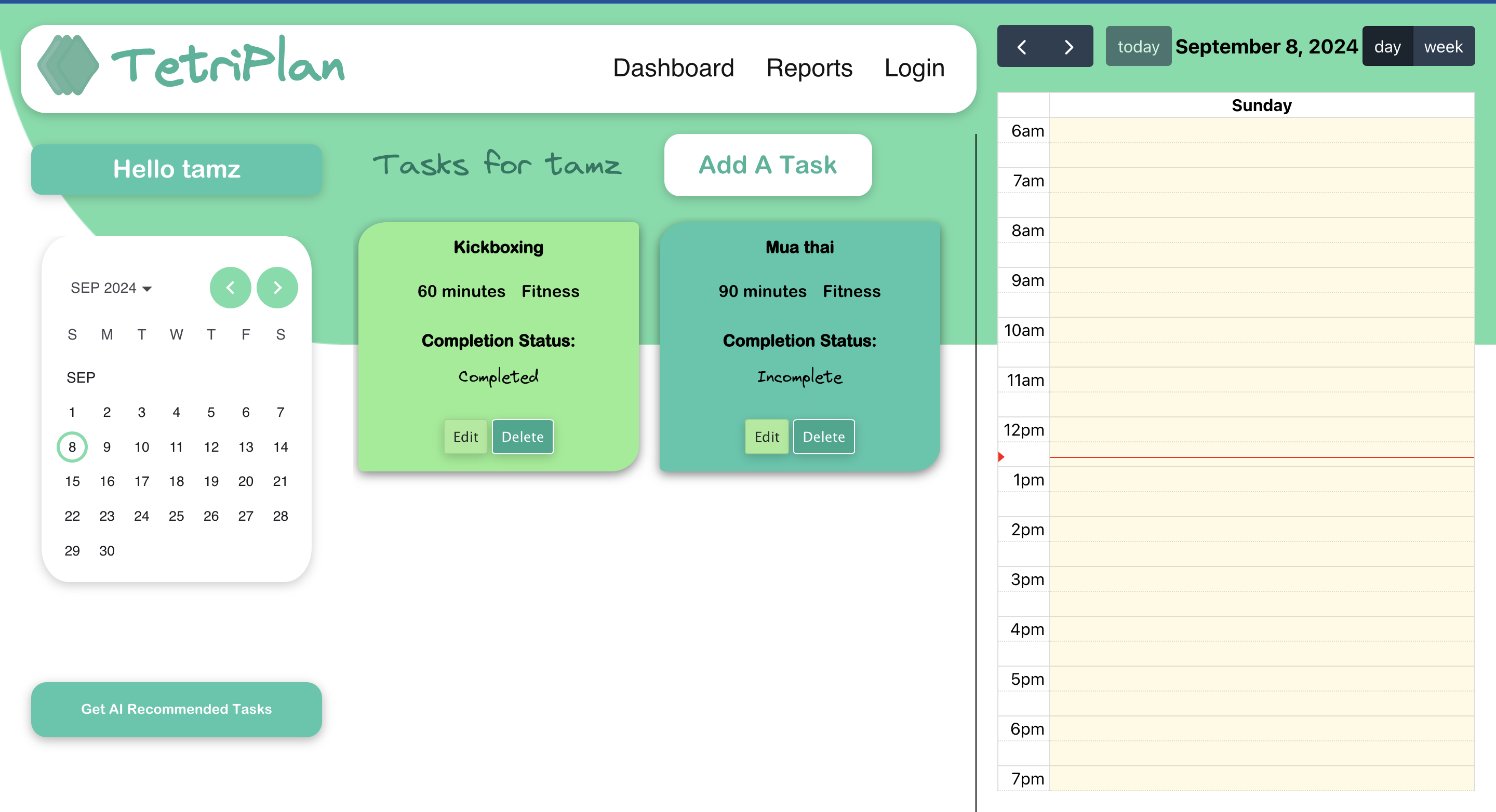This screenshot has width=1496, height=812.
Task: Edit the Kickboxing task
Action: 465,437
